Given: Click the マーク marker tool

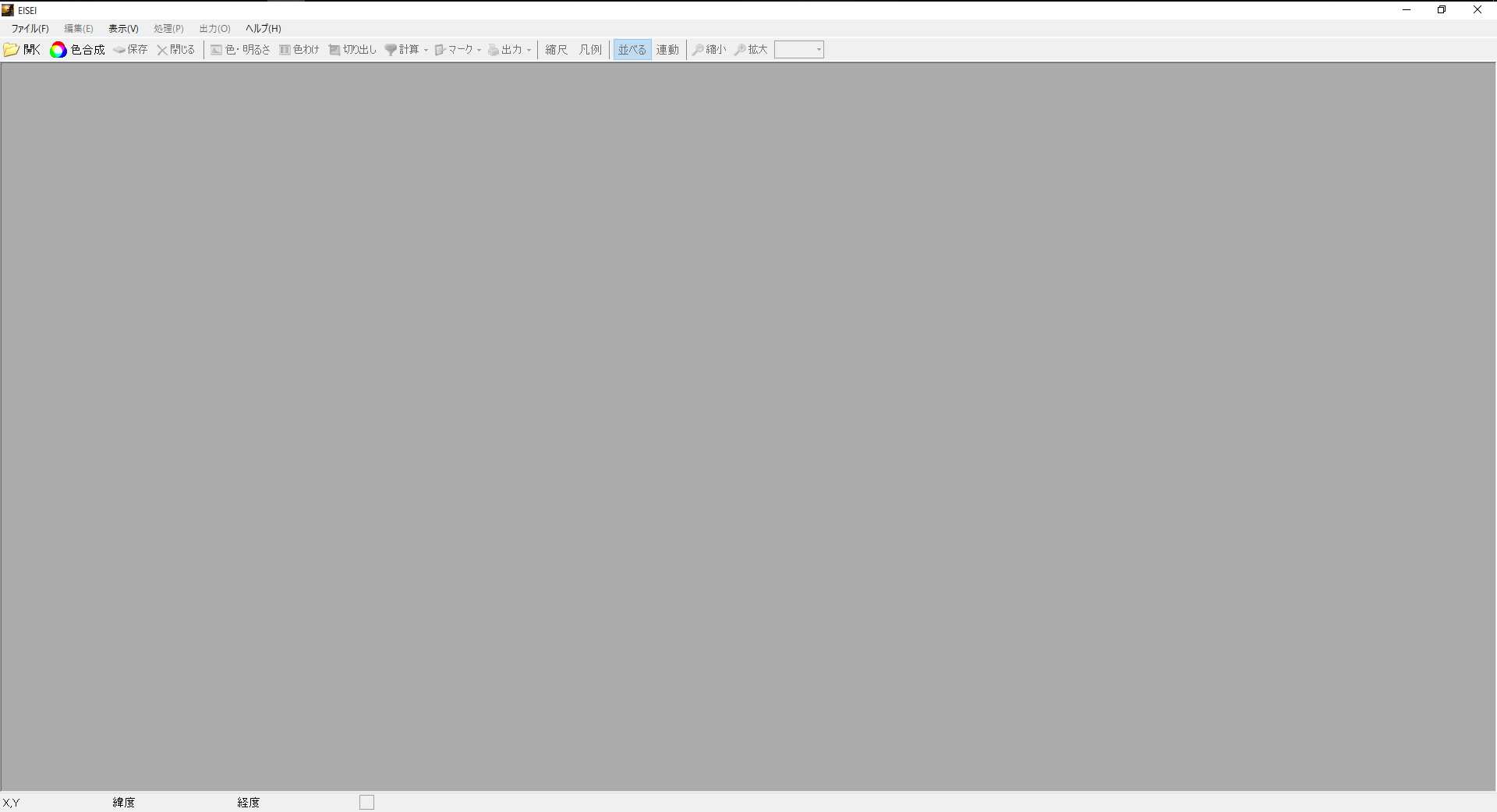Looking at the screenshot, I should point(454,50).
